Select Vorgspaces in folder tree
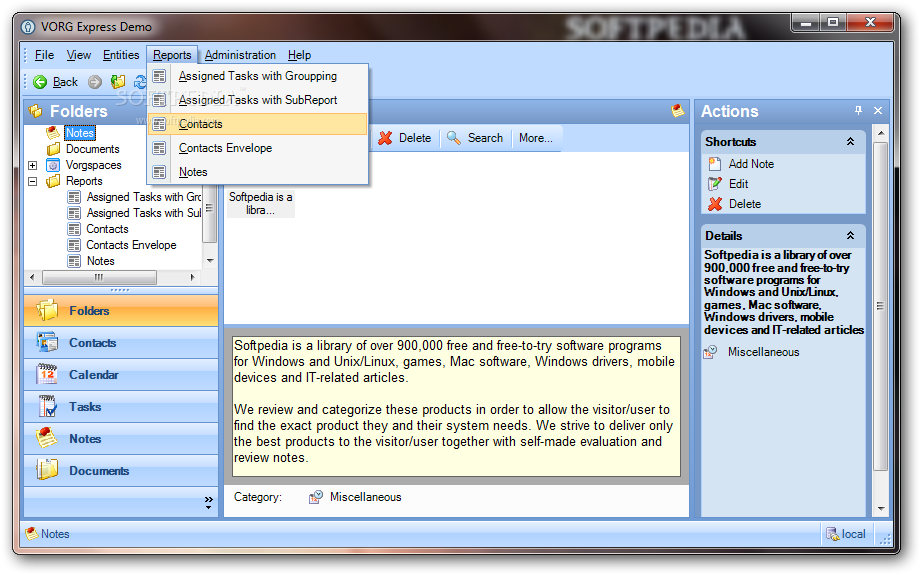The width and height of the screenshot is (921, 575). tap(93, 165)
